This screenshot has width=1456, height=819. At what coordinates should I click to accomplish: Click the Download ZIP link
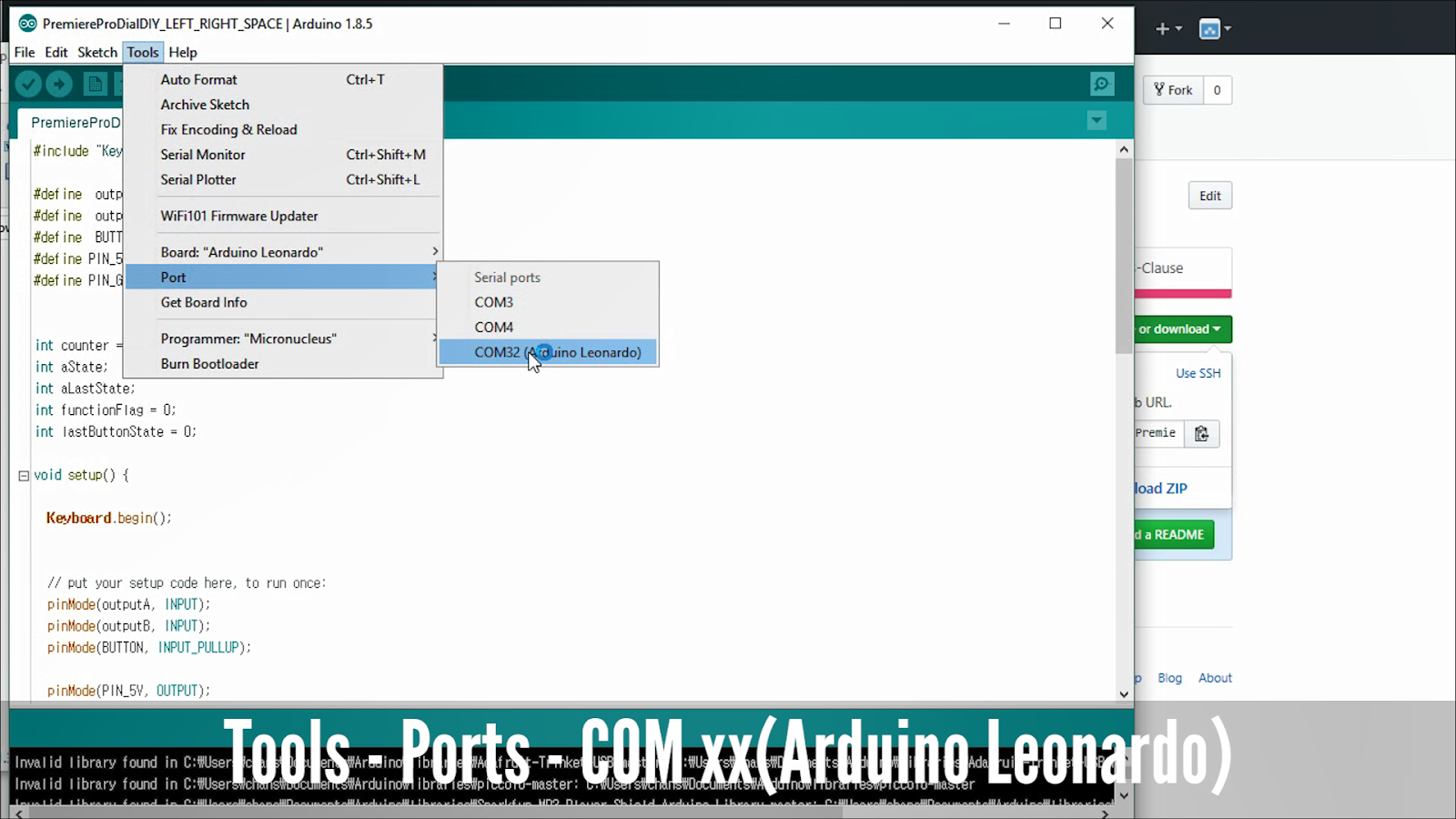tap(1161, 489)
